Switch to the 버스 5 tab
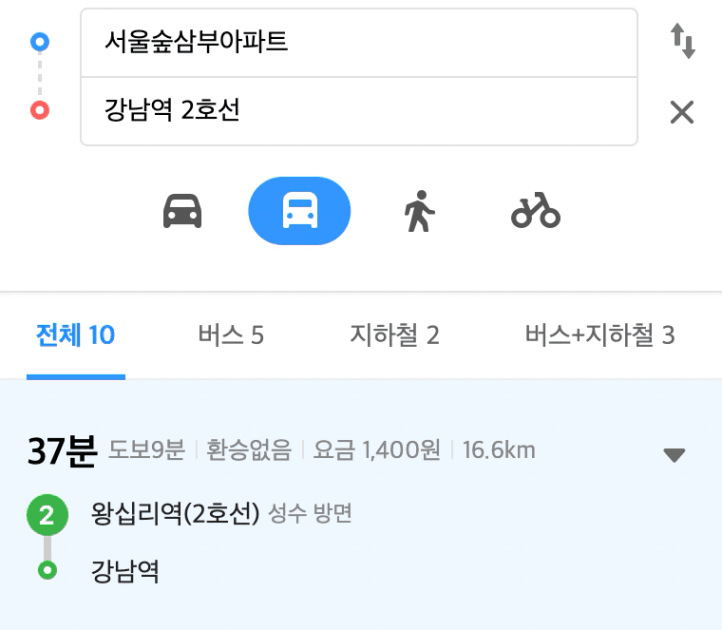The height and width of the screenshot is (630, 722). [x=231, y=335]
